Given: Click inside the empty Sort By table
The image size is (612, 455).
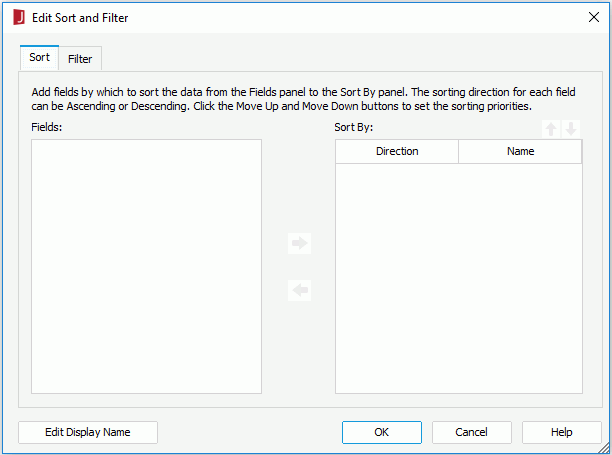Looking at the screenshot, I should (x=459, y=278).
